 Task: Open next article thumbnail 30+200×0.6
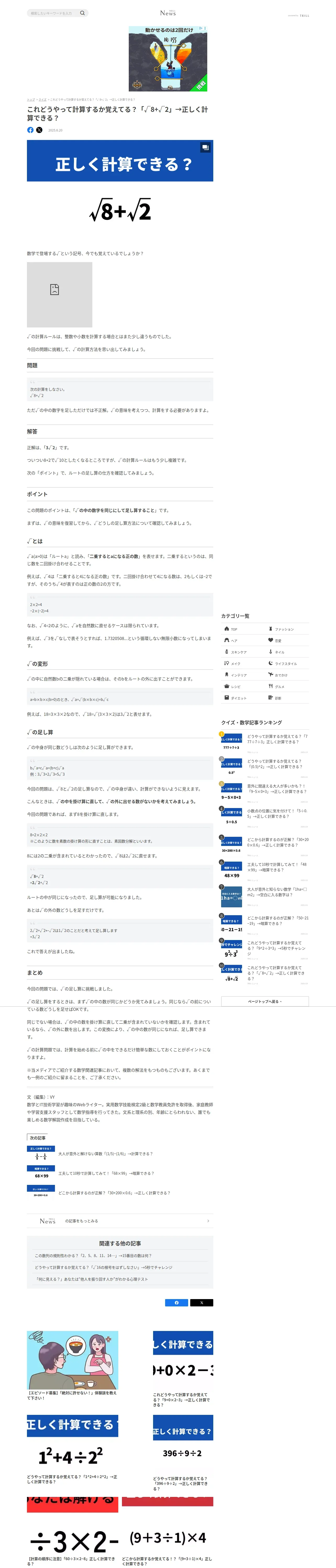pyautogui.click(x=41, y=1192)
